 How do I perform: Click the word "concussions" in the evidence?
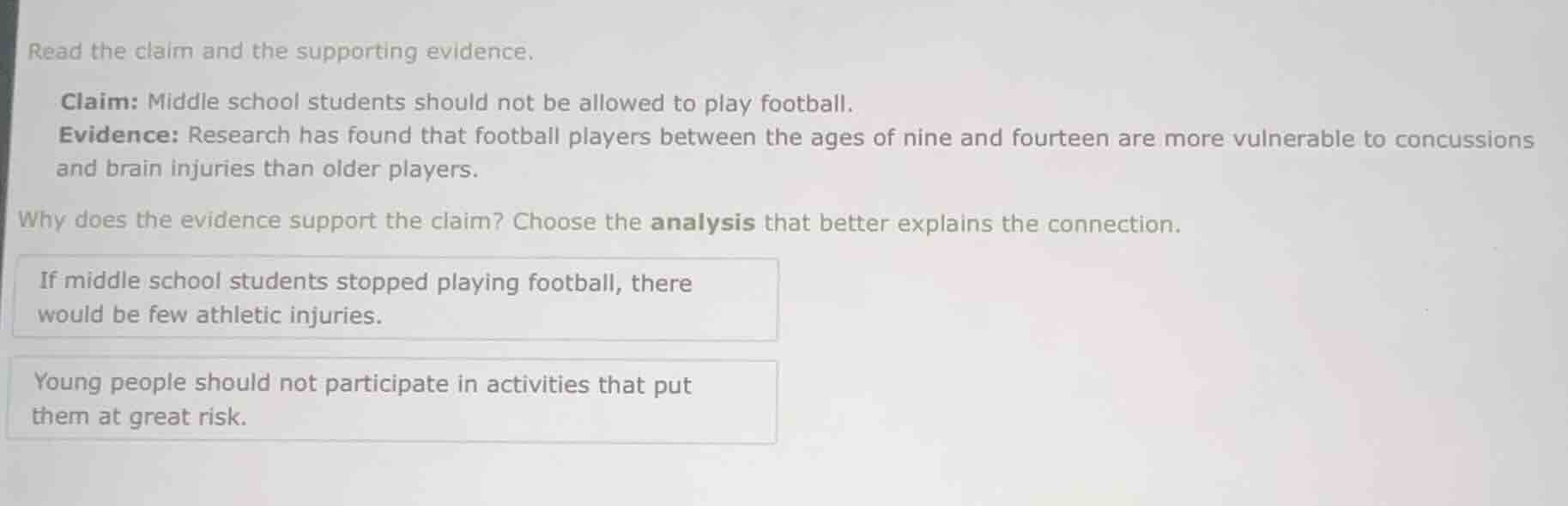point(1463,139)
